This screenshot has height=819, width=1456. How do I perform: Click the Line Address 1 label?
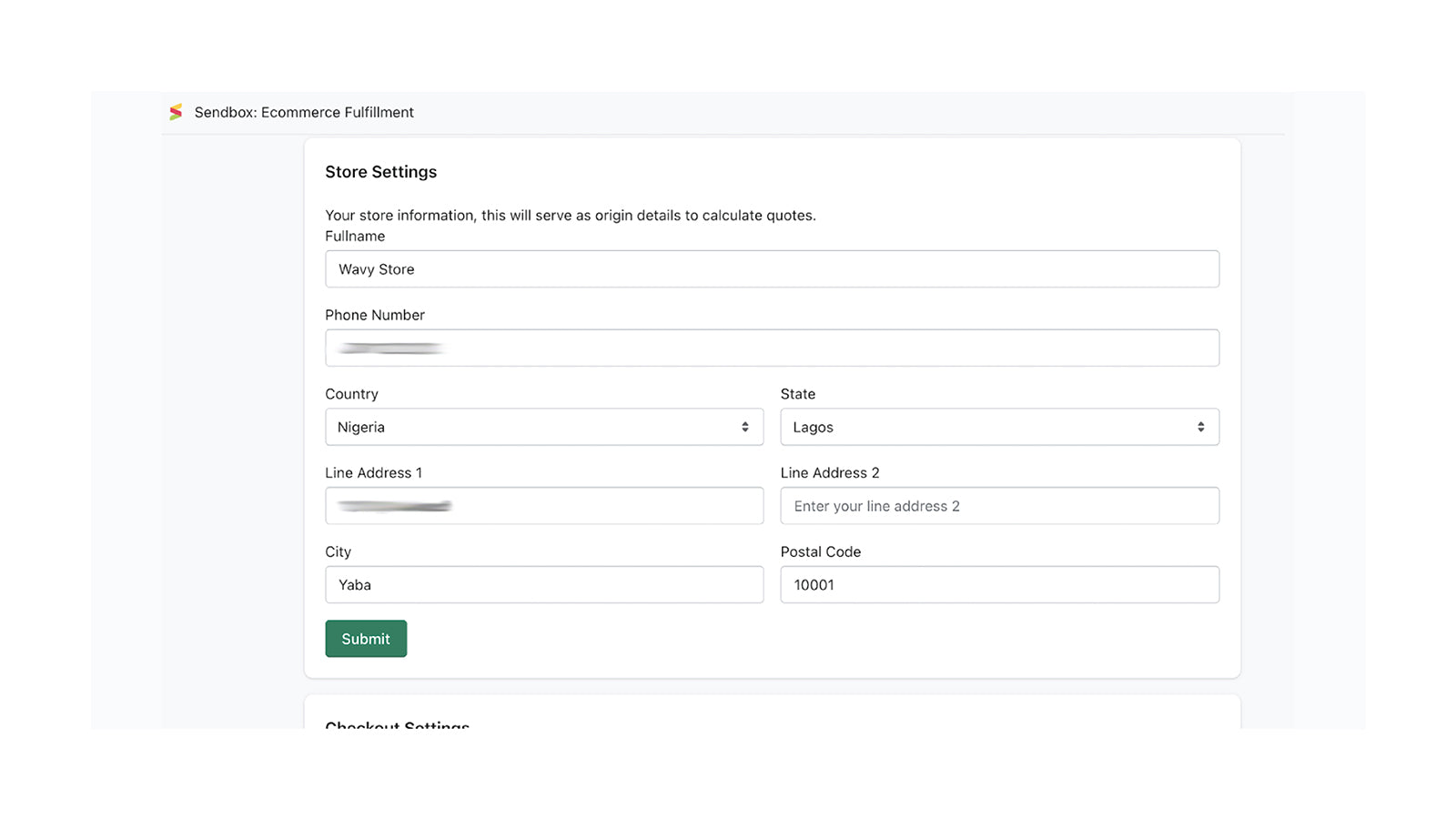(x=373, y=473)
